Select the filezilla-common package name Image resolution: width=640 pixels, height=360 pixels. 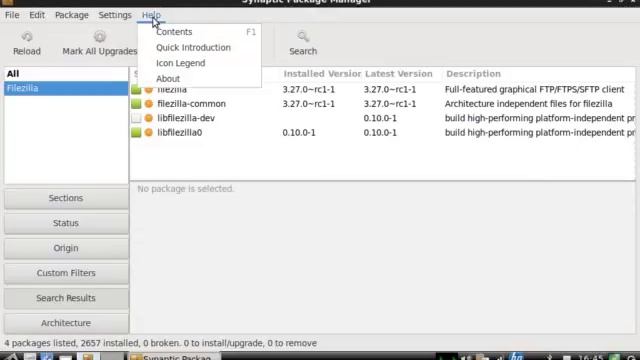(191, 104)
